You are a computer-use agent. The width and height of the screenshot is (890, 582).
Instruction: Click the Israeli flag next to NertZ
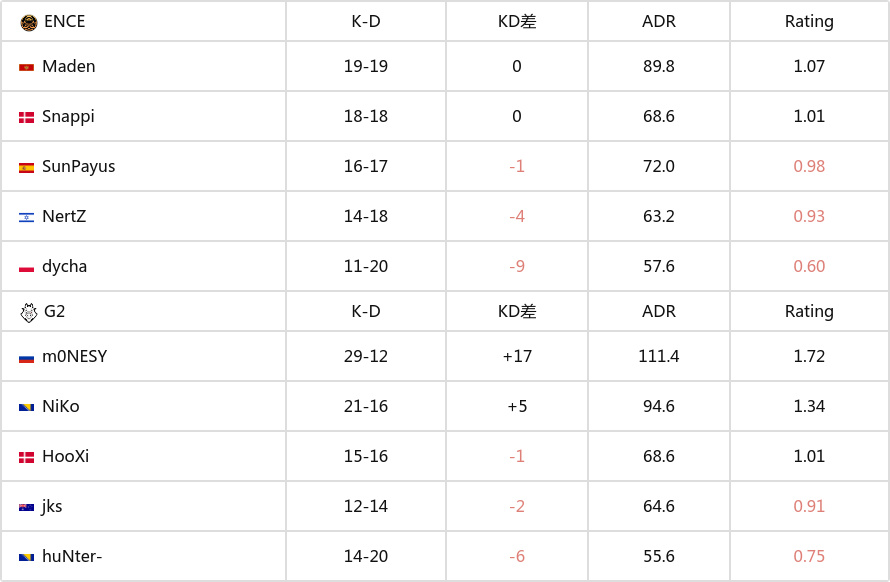click(x=27, y=217)
